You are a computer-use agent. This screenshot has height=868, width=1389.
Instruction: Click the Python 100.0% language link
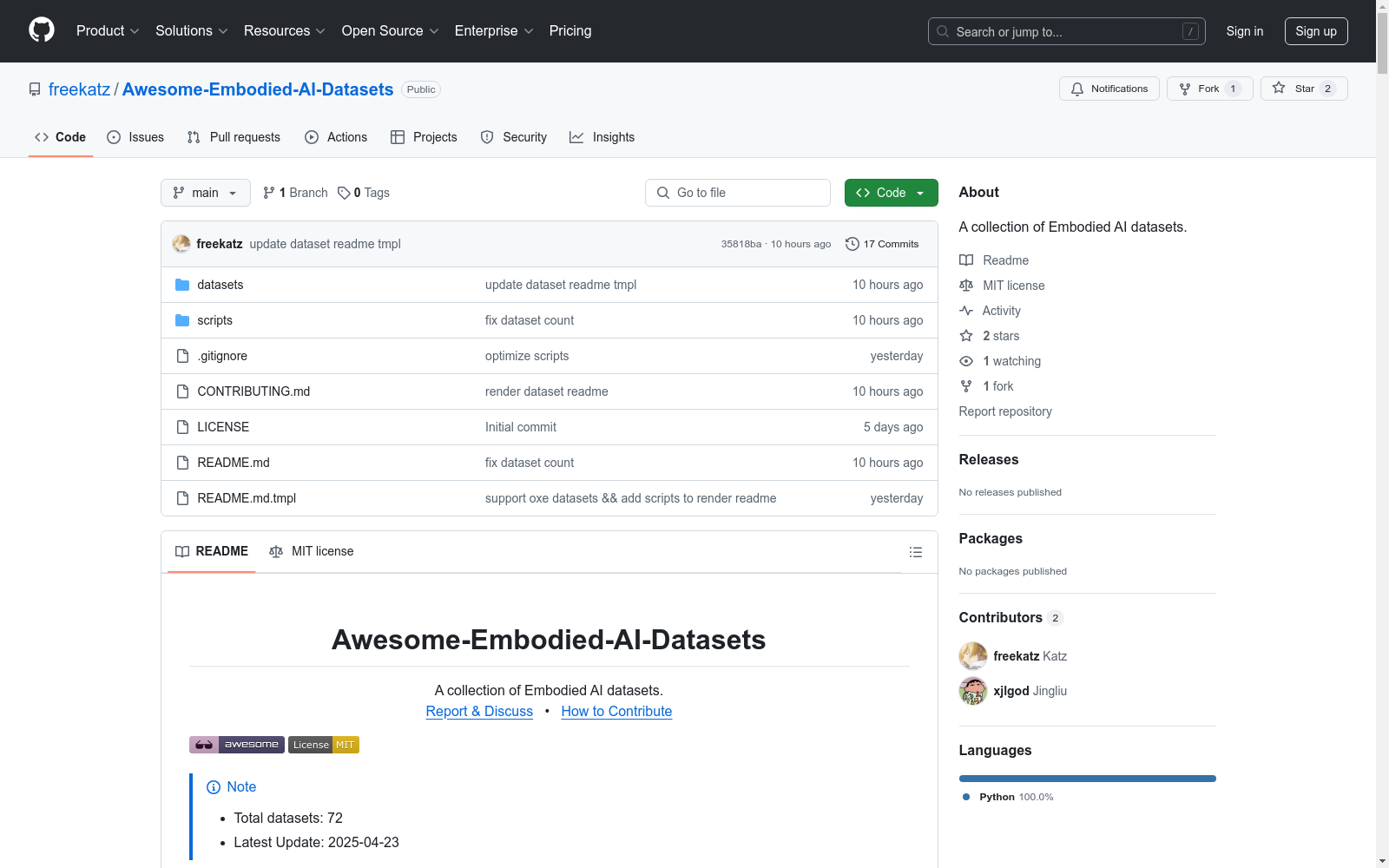click(x=1008, y=797)
